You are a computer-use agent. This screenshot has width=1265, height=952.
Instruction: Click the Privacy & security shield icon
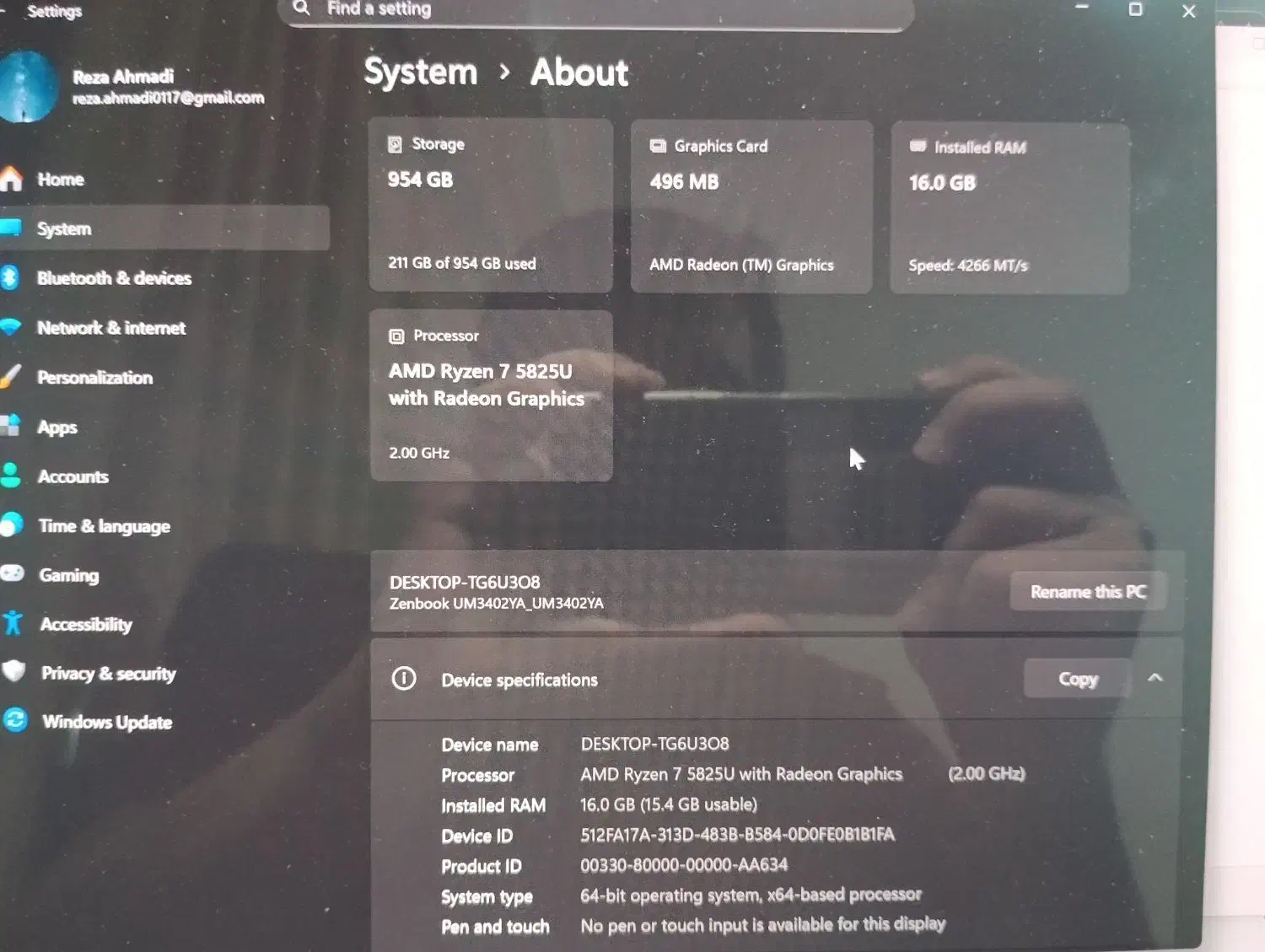point(13,673)
